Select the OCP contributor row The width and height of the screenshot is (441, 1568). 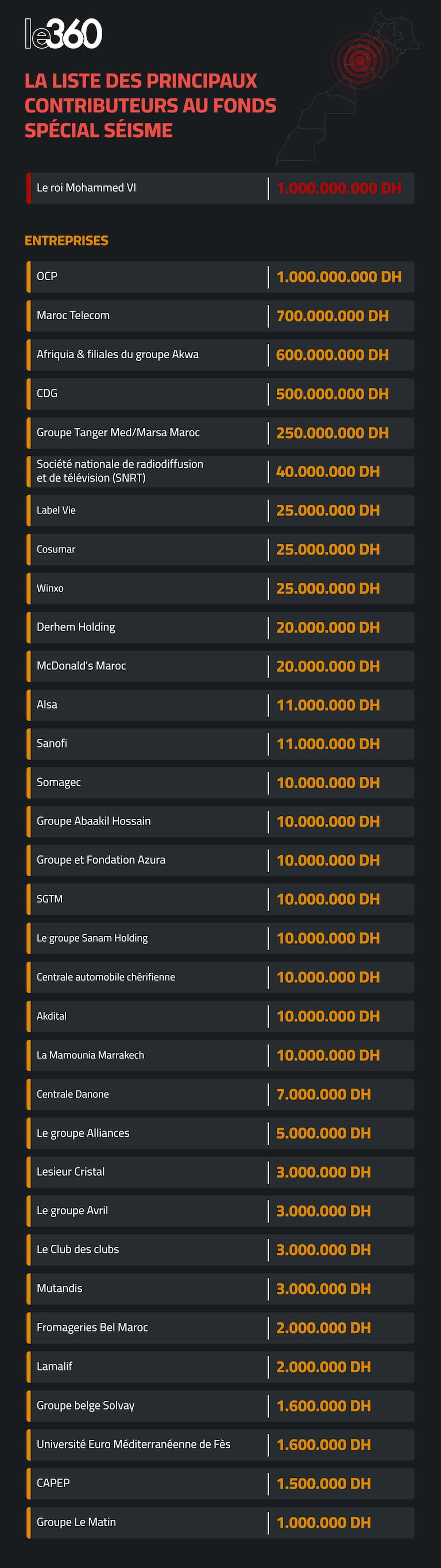220,277
